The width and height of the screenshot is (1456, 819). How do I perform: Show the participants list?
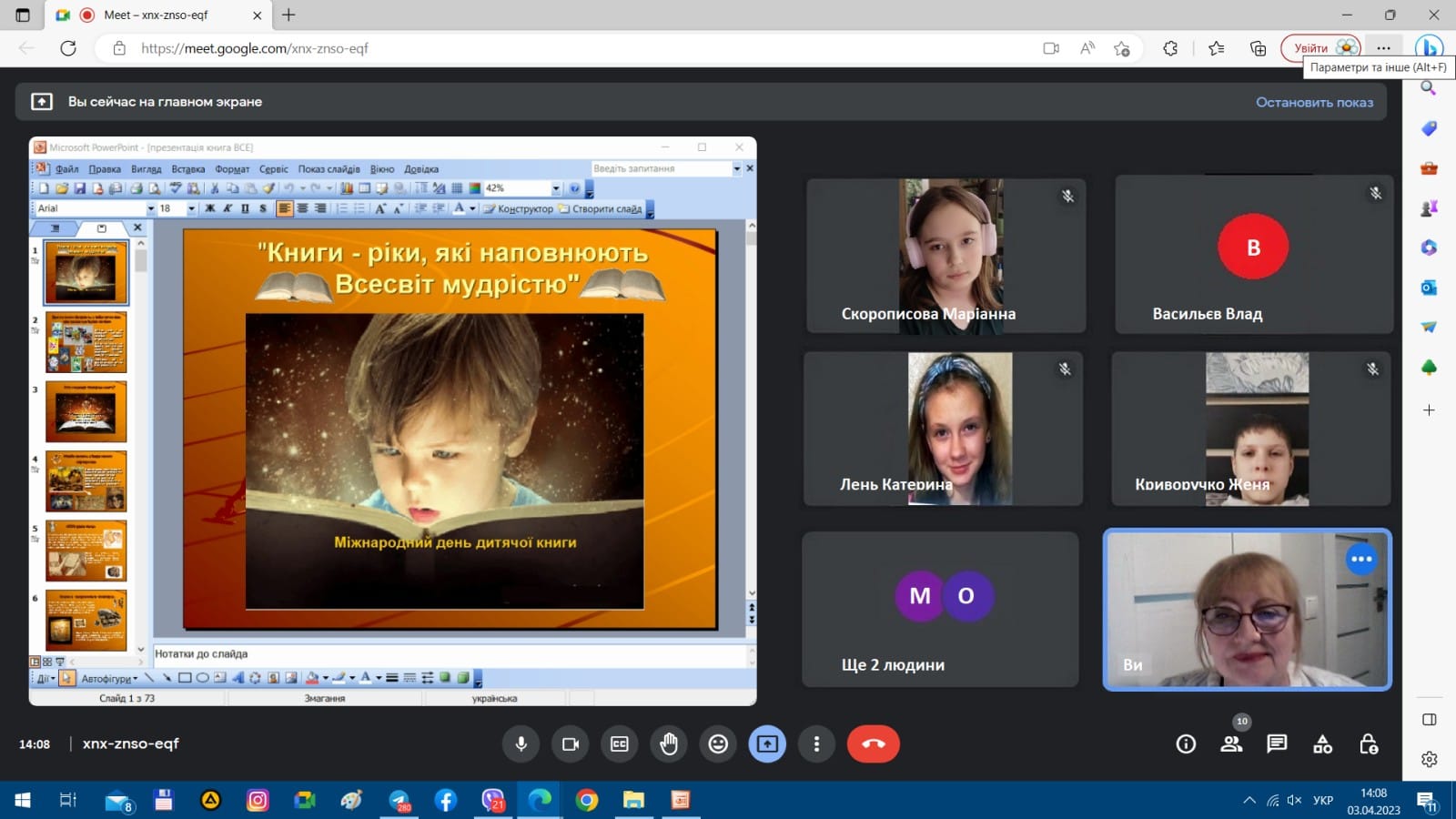tap(1231, 744)
